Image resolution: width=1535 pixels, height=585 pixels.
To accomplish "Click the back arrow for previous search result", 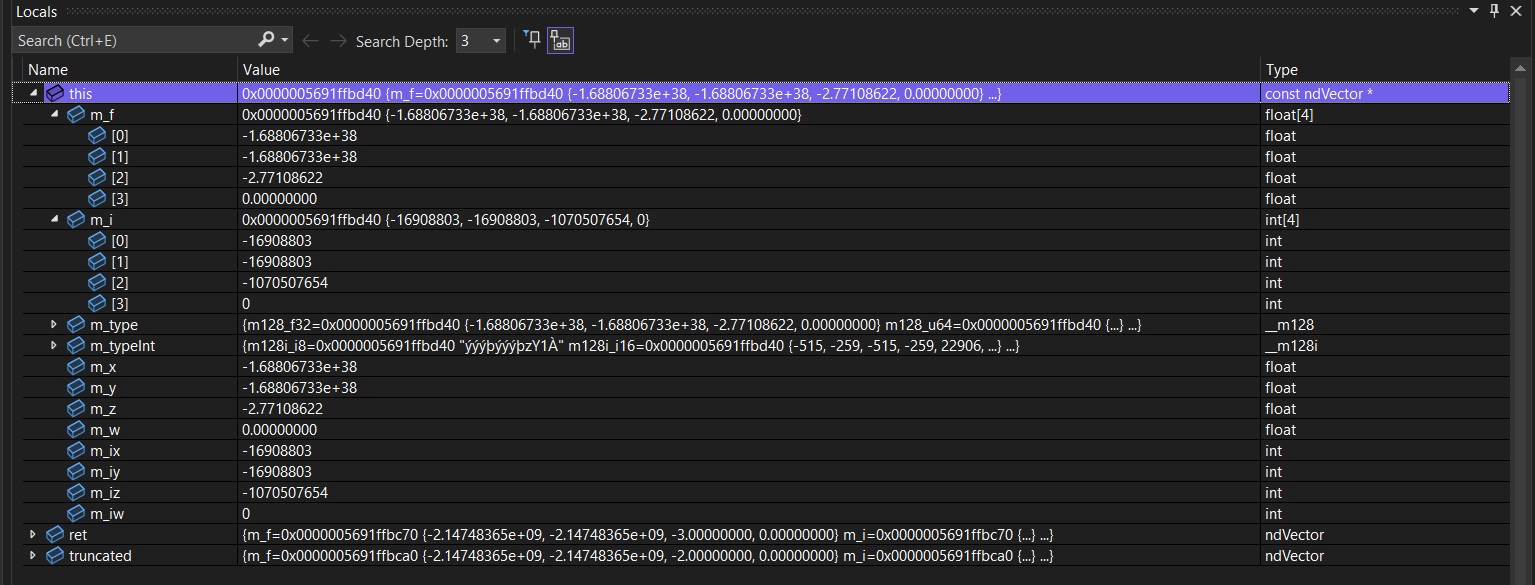I will pos(310,41).
